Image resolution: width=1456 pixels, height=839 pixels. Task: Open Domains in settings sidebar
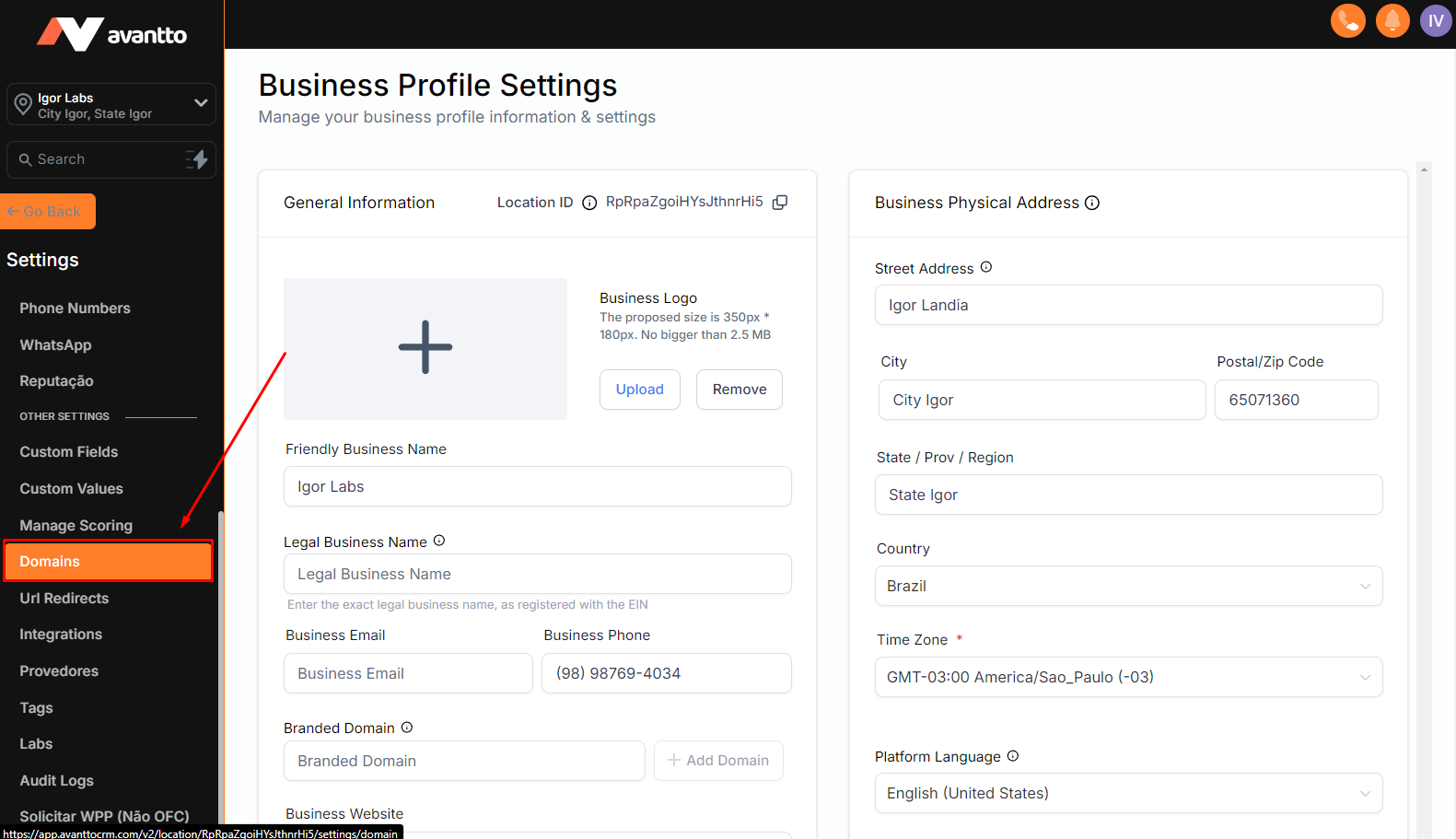coord(108,562)
